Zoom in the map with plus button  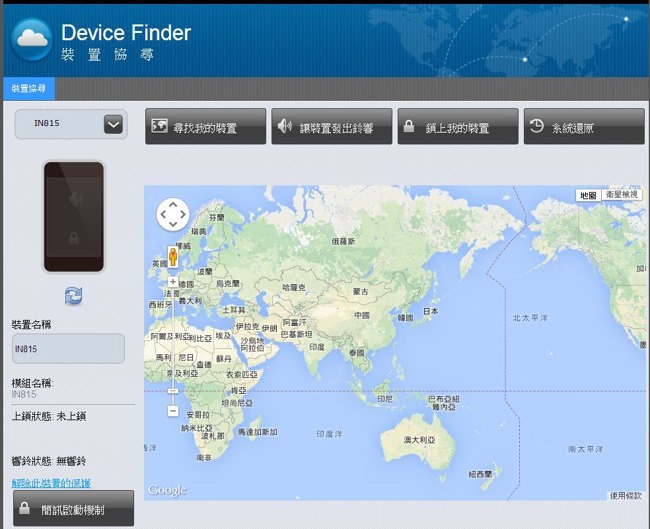pyautogui.click(x=173, y=281)
